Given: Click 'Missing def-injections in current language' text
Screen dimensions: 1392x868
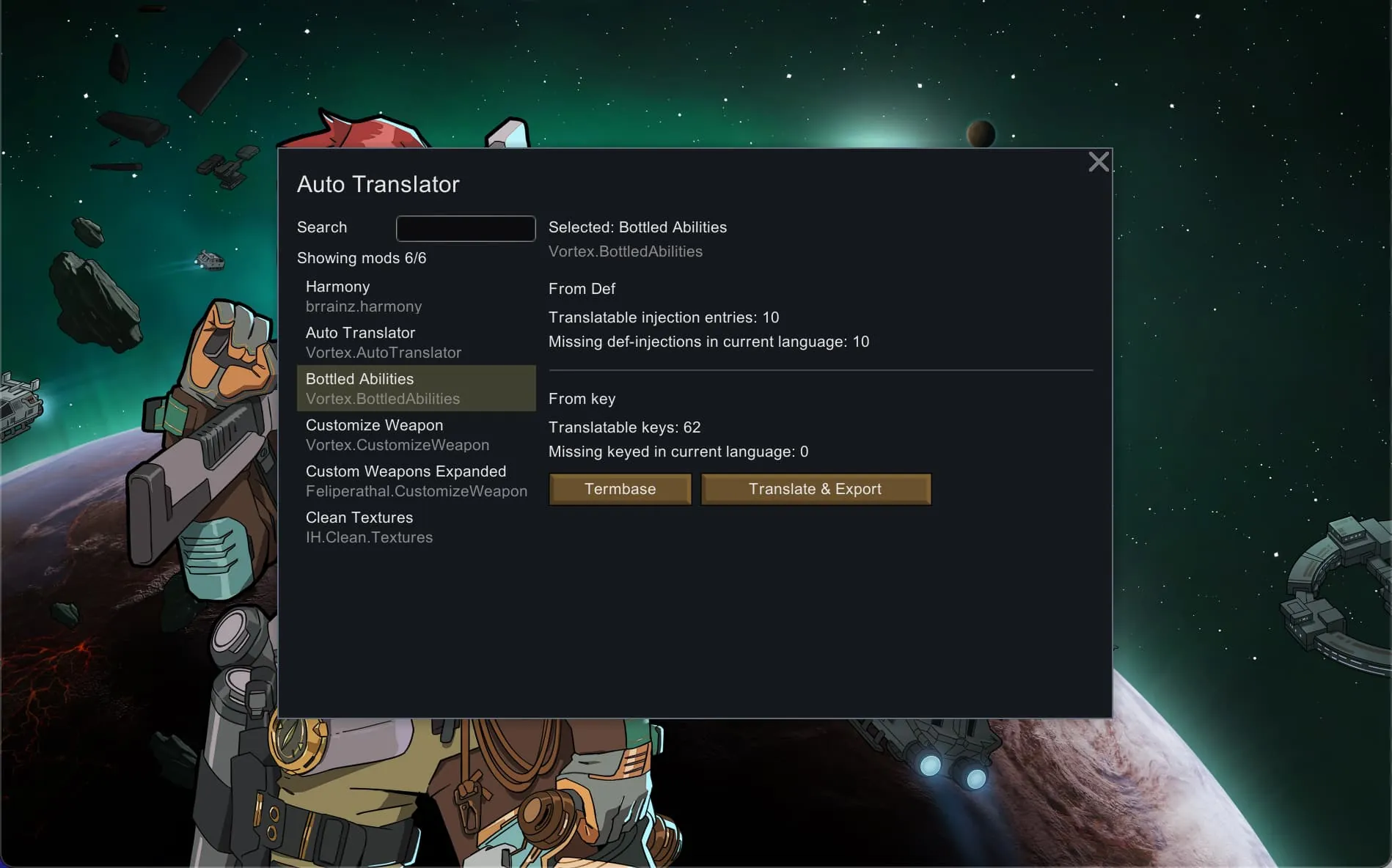Looking at the screenshot, I should click(x=708, y=342).
